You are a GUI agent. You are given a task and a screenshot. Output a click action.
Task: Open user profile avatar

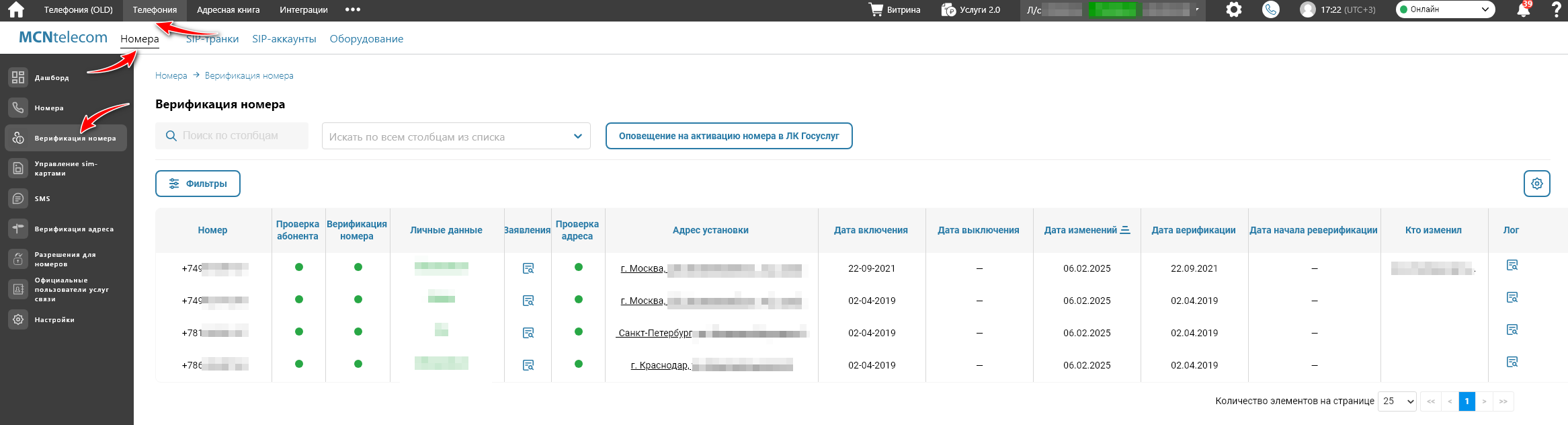[1307, 9]
